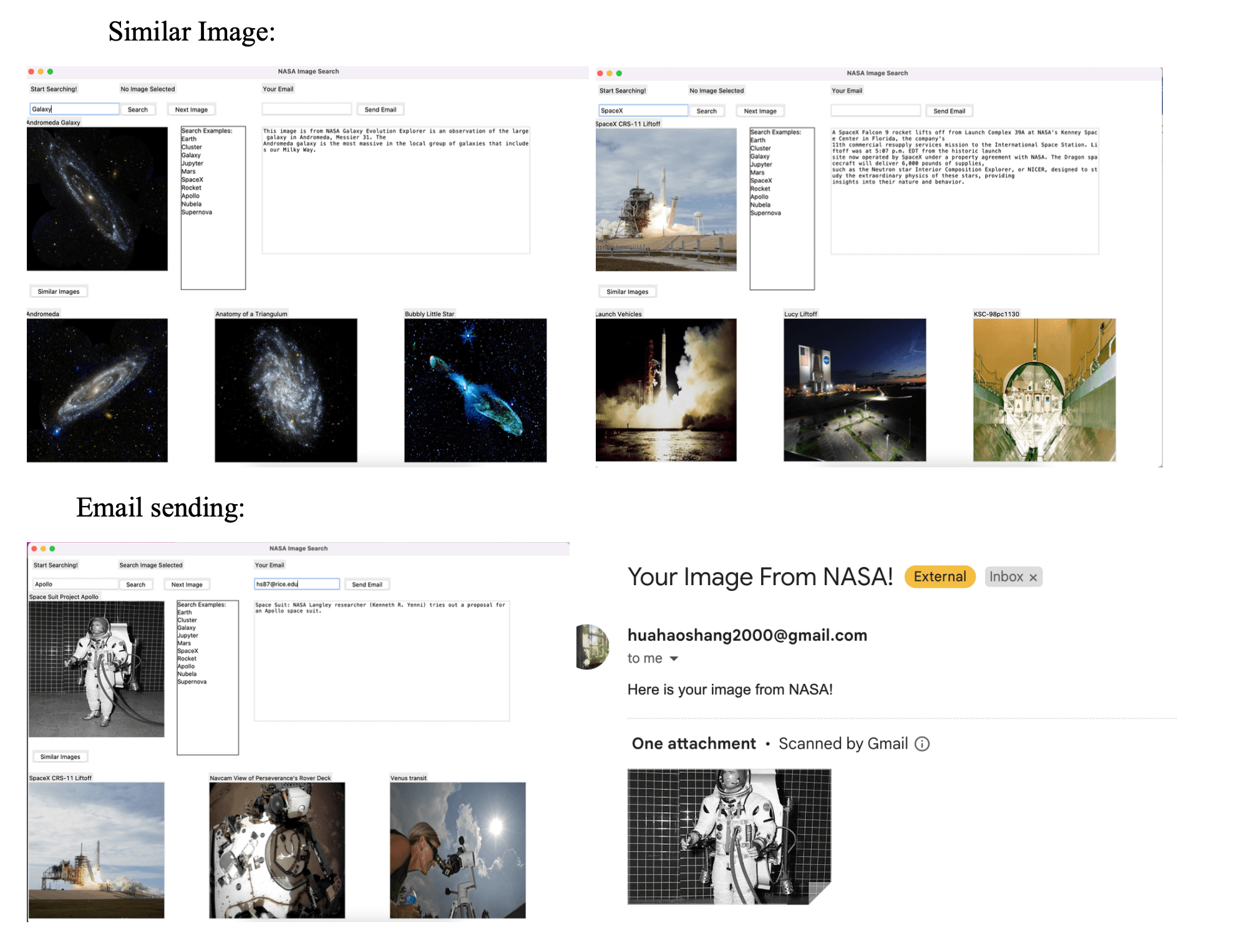
Task: Choose 'Rocket' in the SpaceX window examples list
Action: click(x=760, y=188)
